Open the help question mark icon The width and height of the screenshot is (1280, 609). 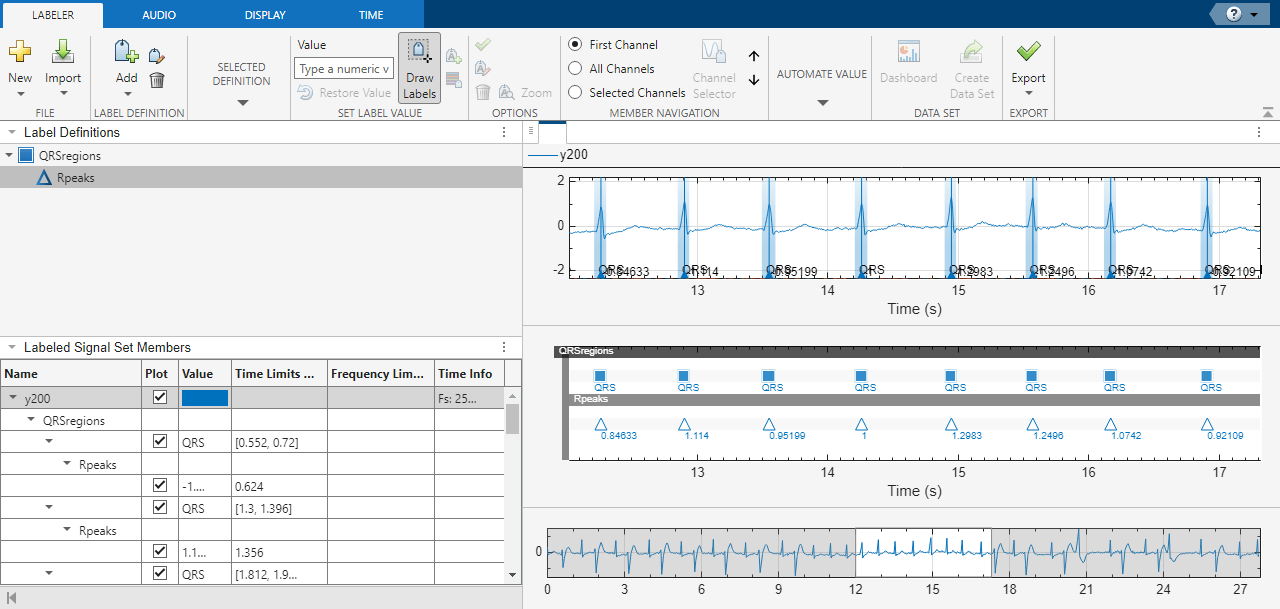click(x=1233, y=14)
